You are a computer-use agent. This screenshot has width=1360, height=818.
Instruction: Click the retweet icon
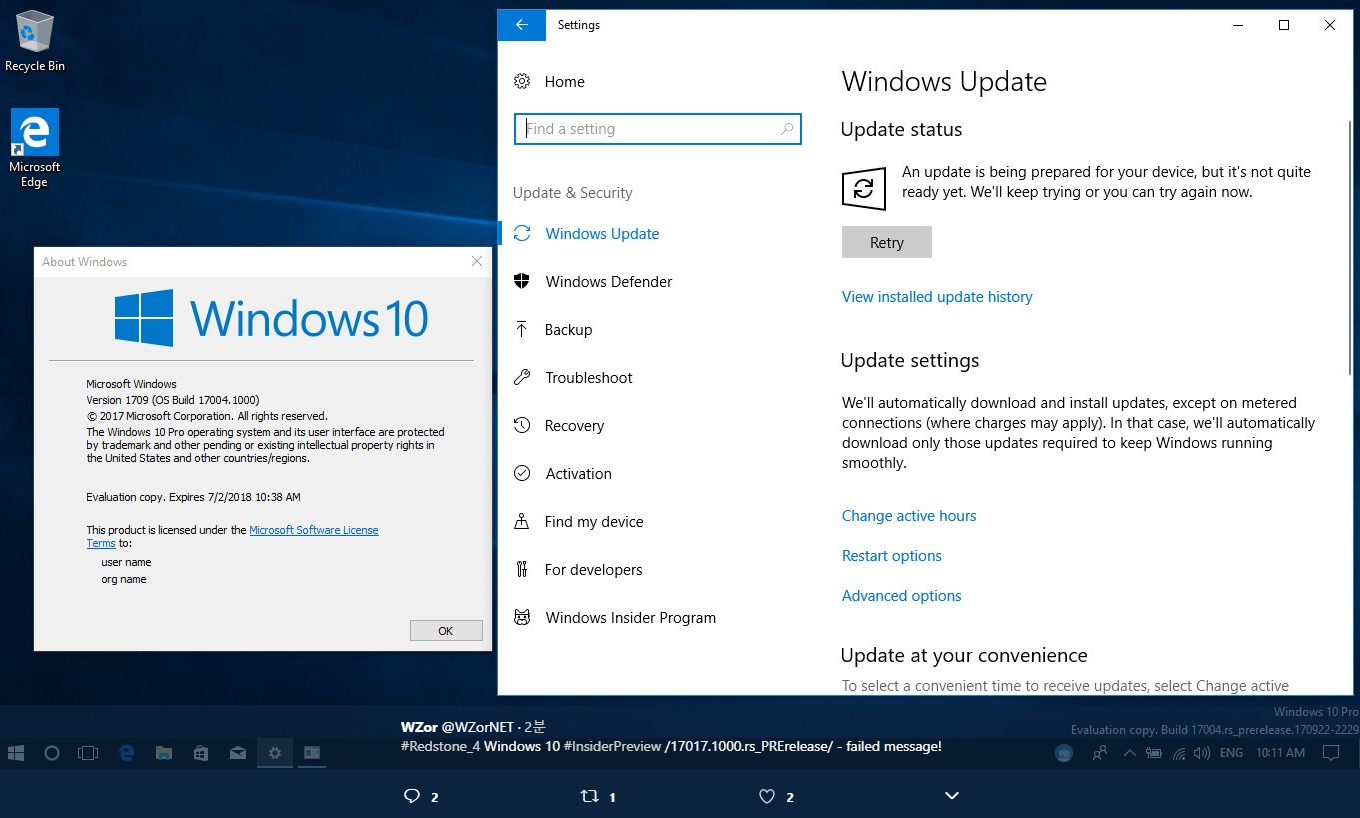tap(590, 796)
